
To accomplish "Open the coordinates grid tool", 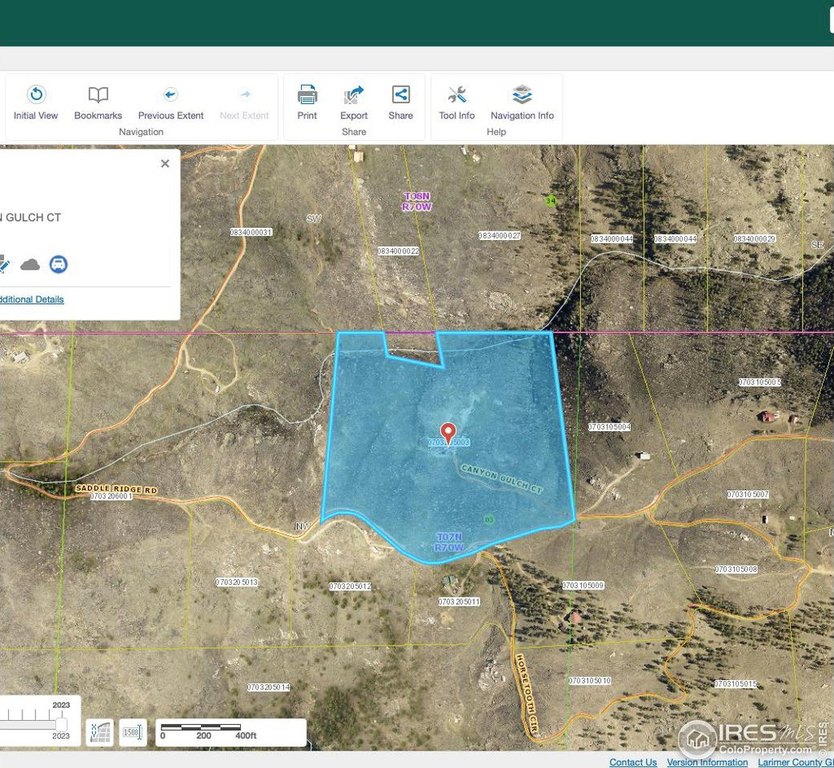I will (x=100, y=732).
